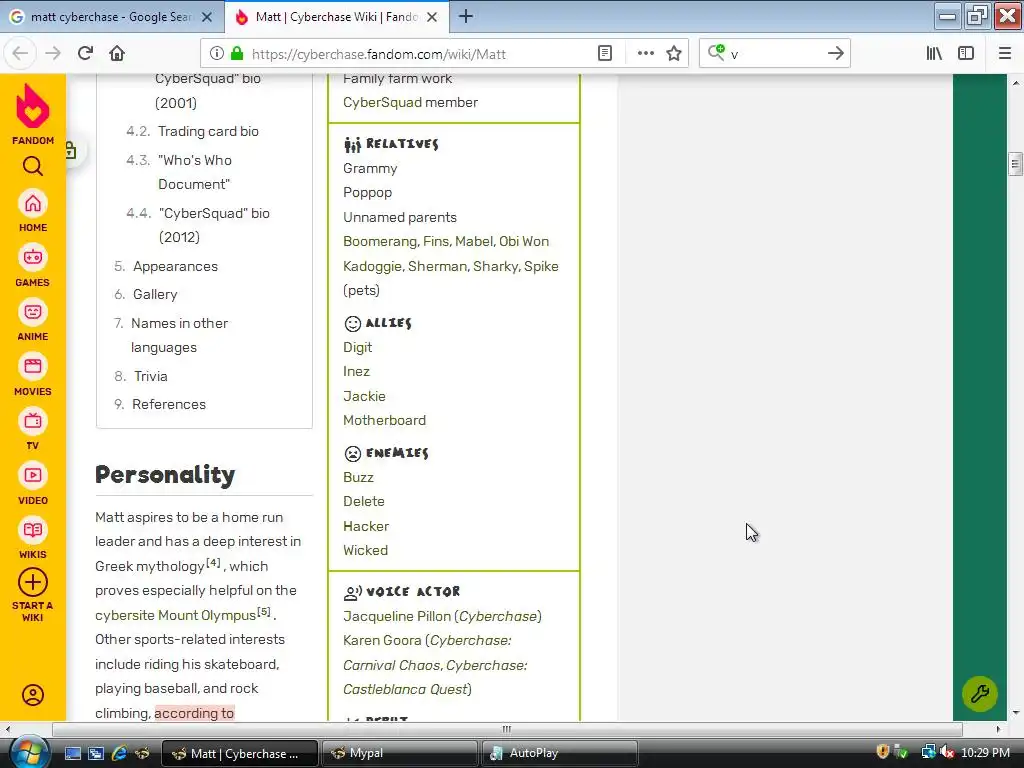Open the Fandom search icon
This screenshot has width=1024, height=768.
click(33, 167)
